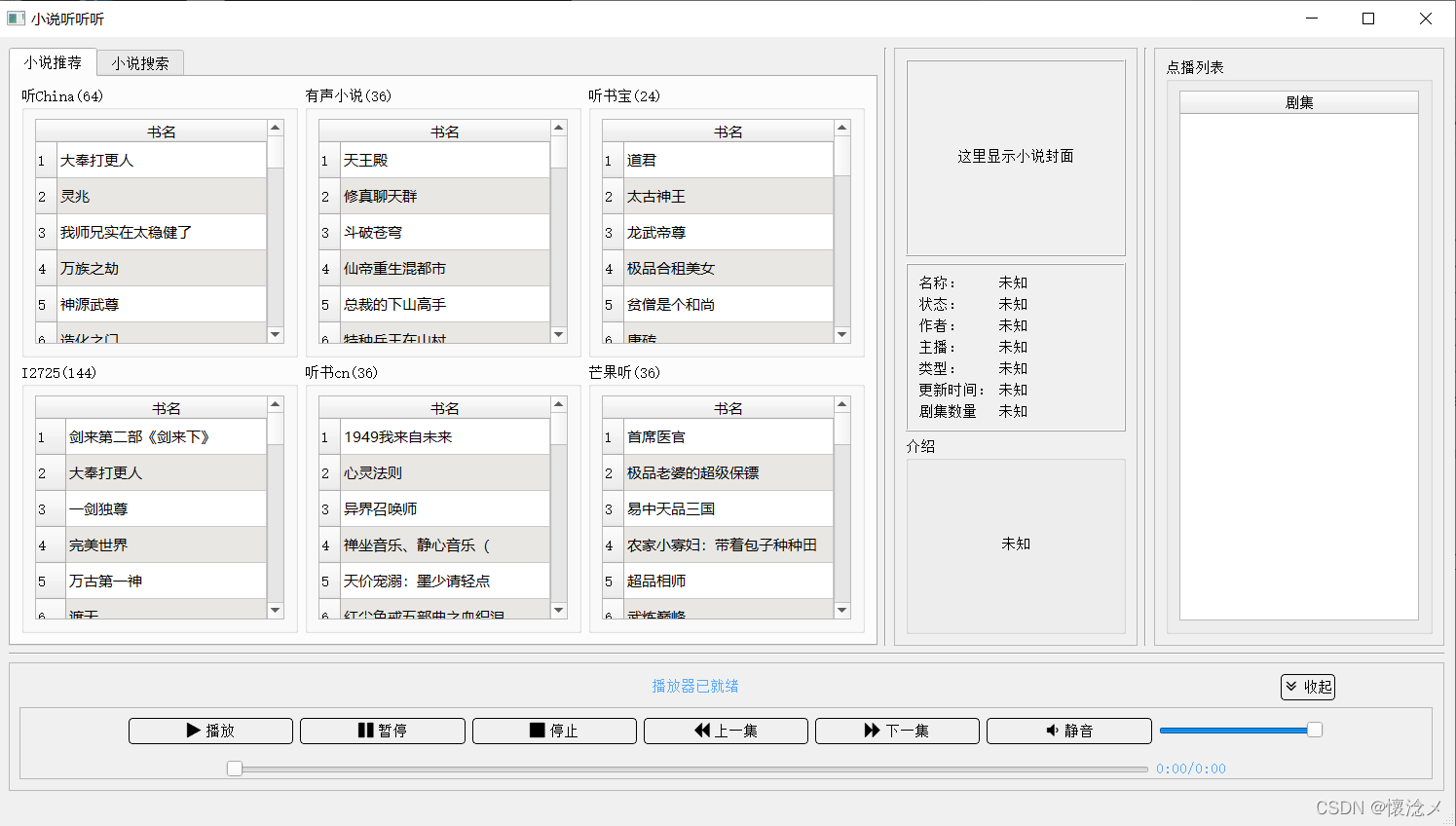Go to previous episode with 上一集

[x=726, y=731]
